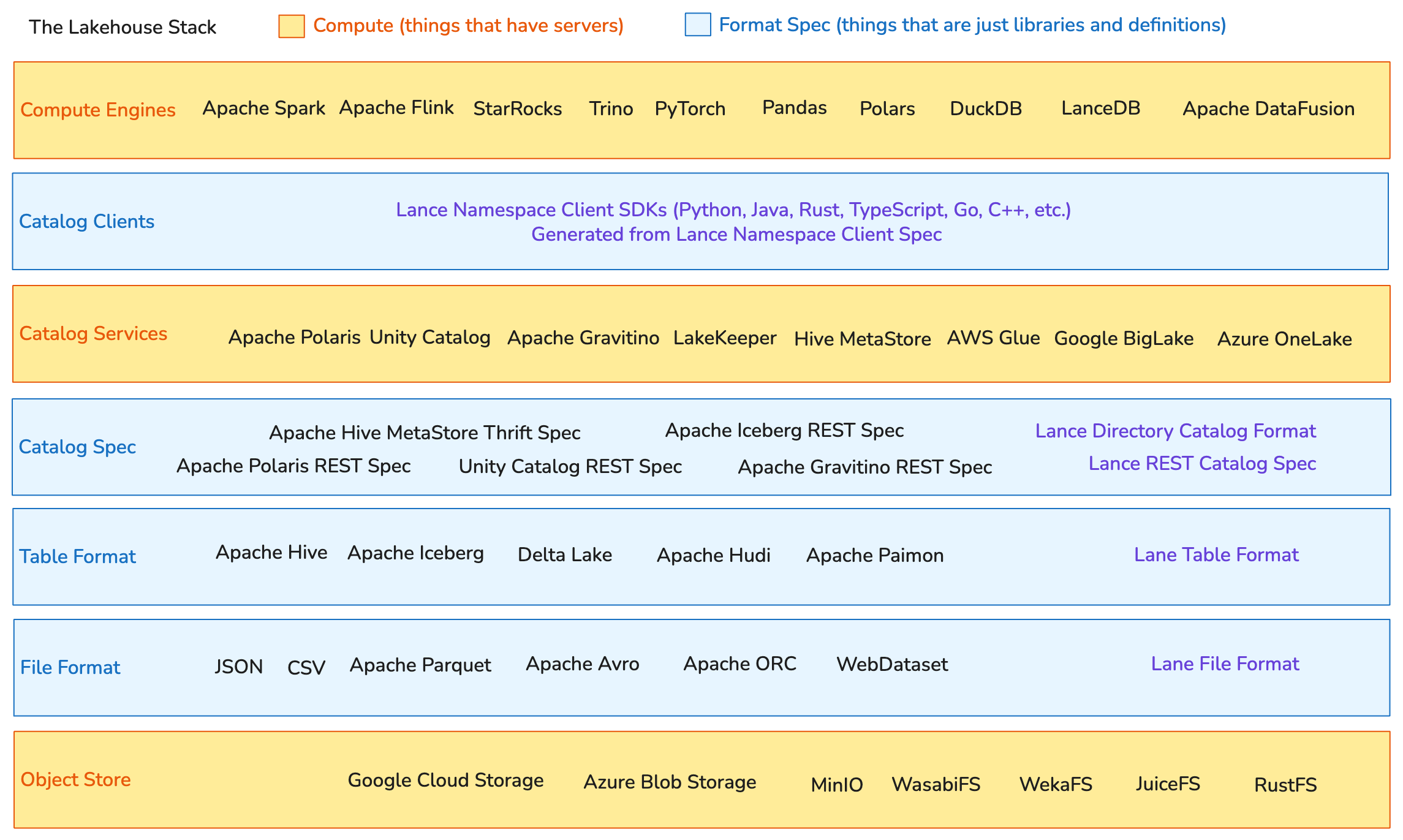Select Google Cloud Storage label

click(445, 781)
